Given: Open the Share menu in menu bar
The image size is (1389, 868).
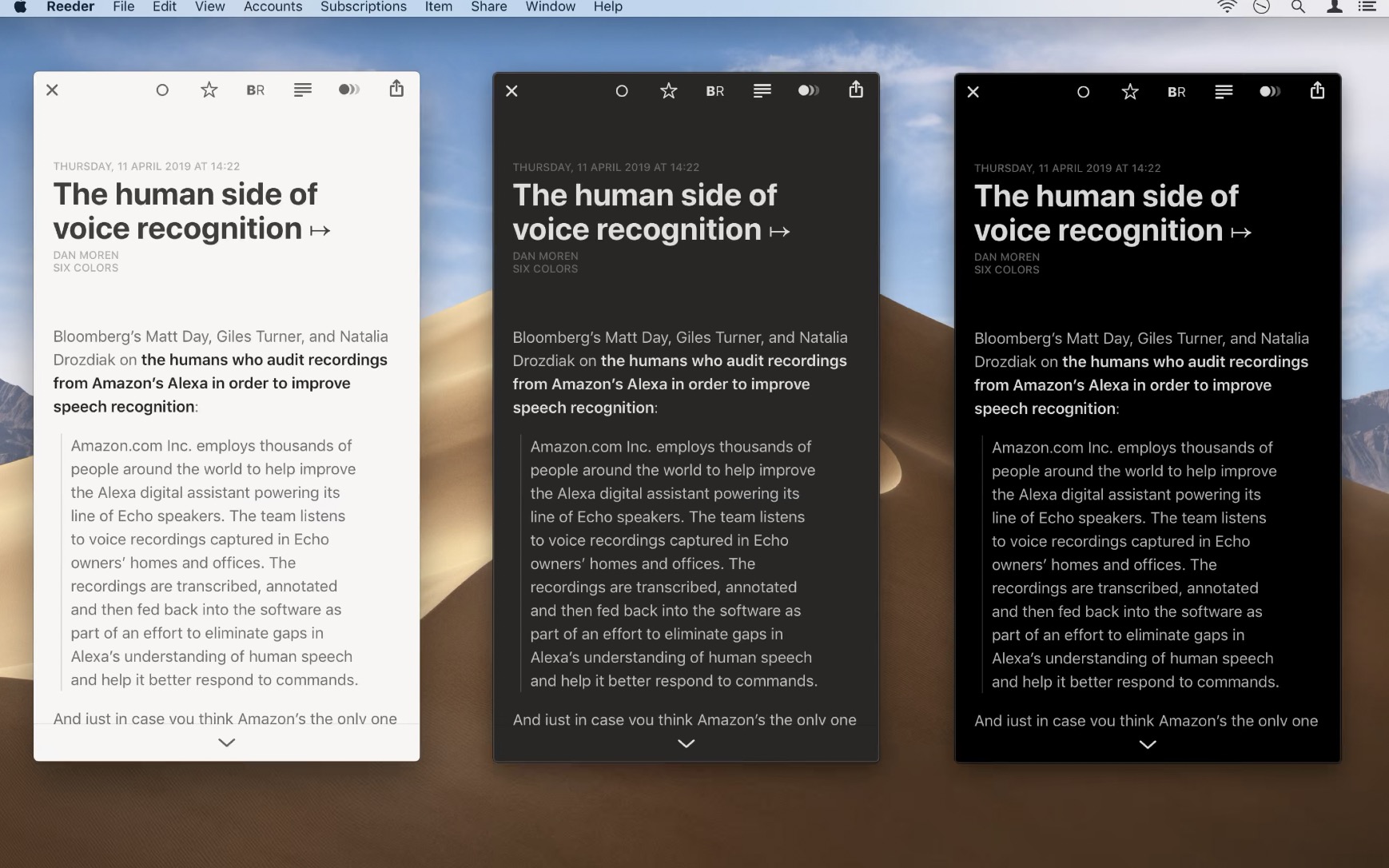Looking at the screenshot, I should pyautogui.click(x=489, y=7).
